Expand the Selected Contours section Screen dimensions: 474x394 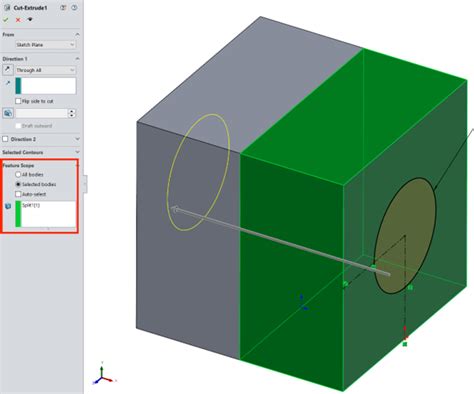pos(77,152)
